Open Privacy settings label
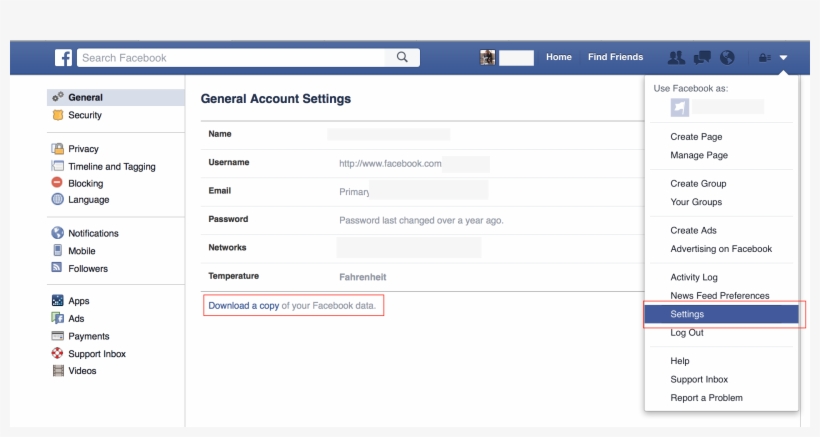 tap(83, 149)
